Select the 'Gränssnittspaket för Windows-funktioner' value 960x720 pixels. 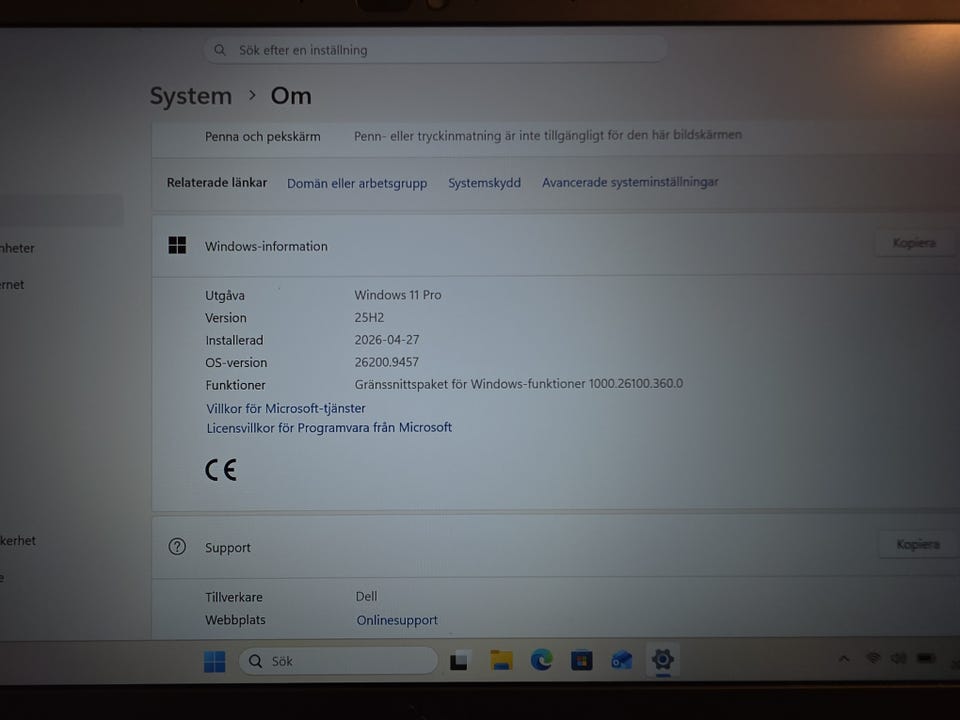tap(519, 384)
